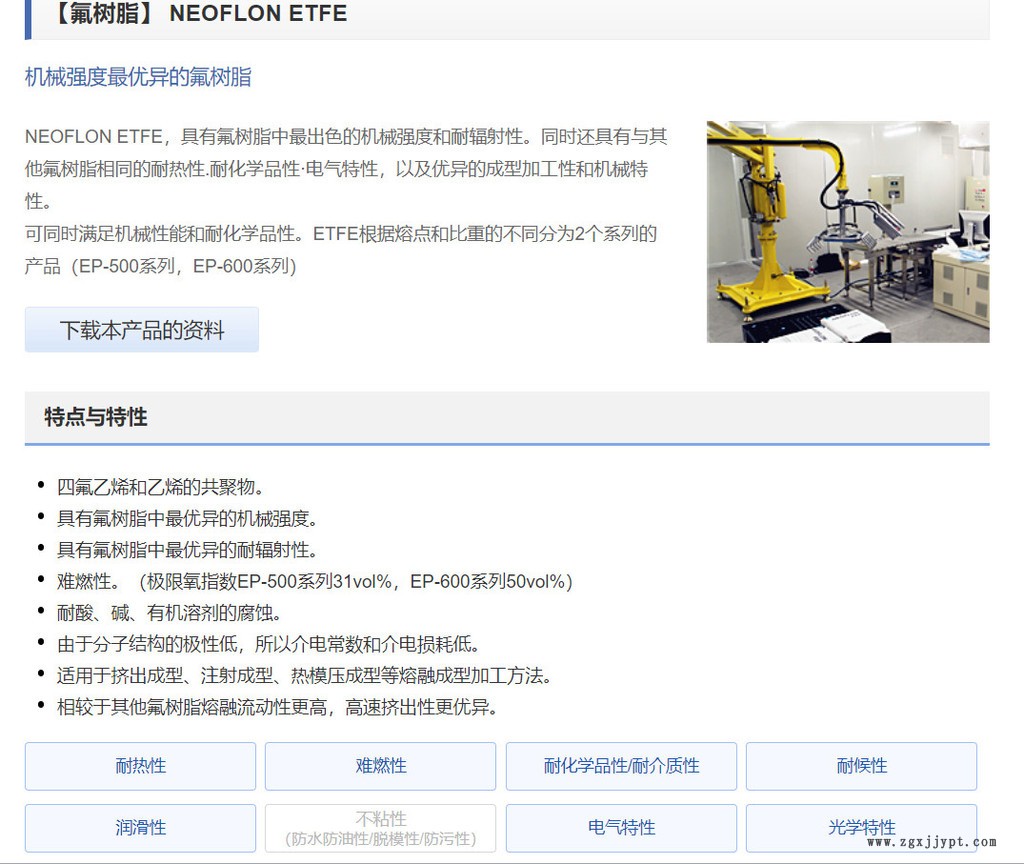Click the bullet about 极限氧指数 EP-500系列
This screenshot has width=1024, height=864.
(314, 581)
